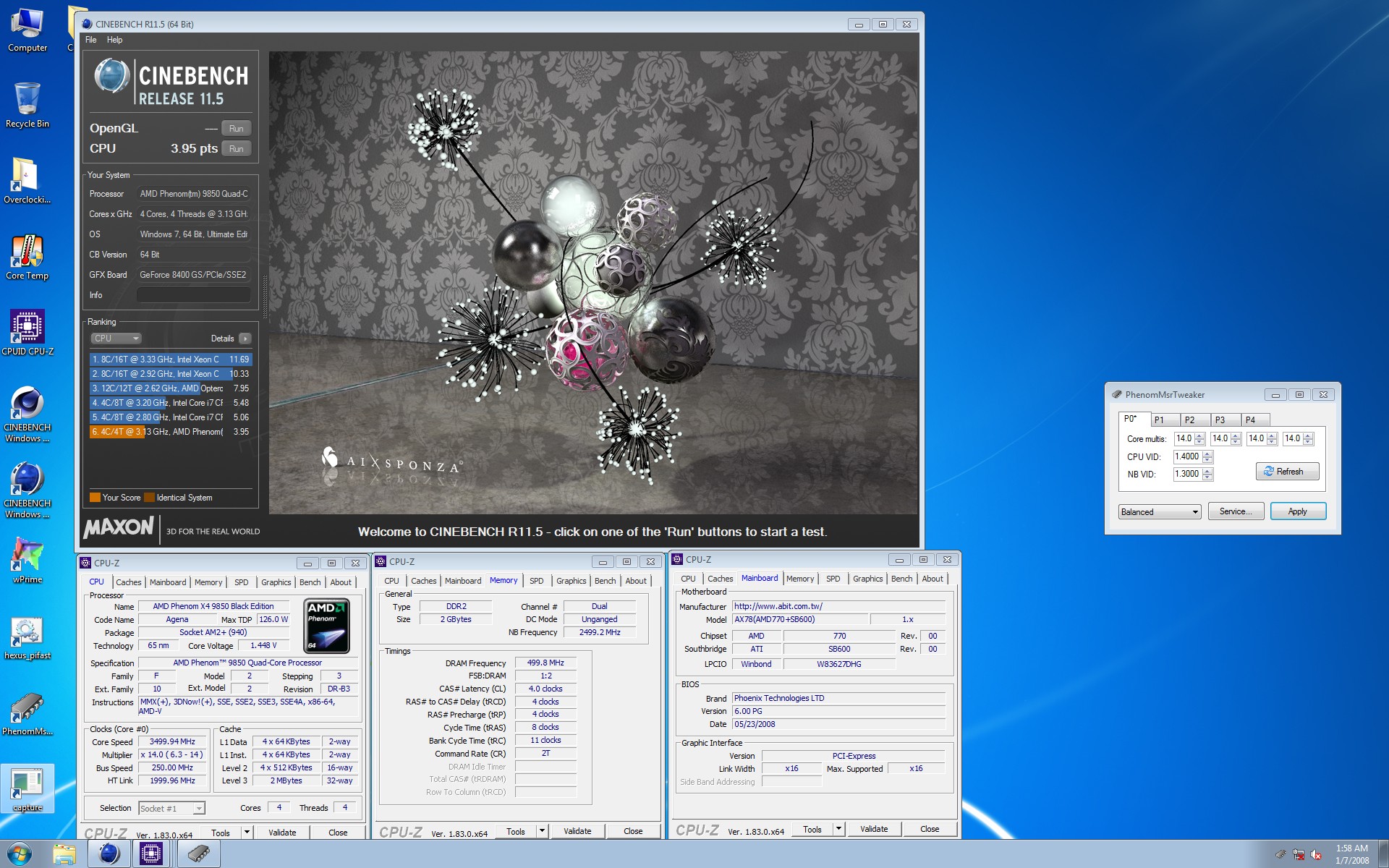Launch the wPrime desktop shortcut
Image resolution: width=1389 pixels, height=868 pixels.
[27, 561]
